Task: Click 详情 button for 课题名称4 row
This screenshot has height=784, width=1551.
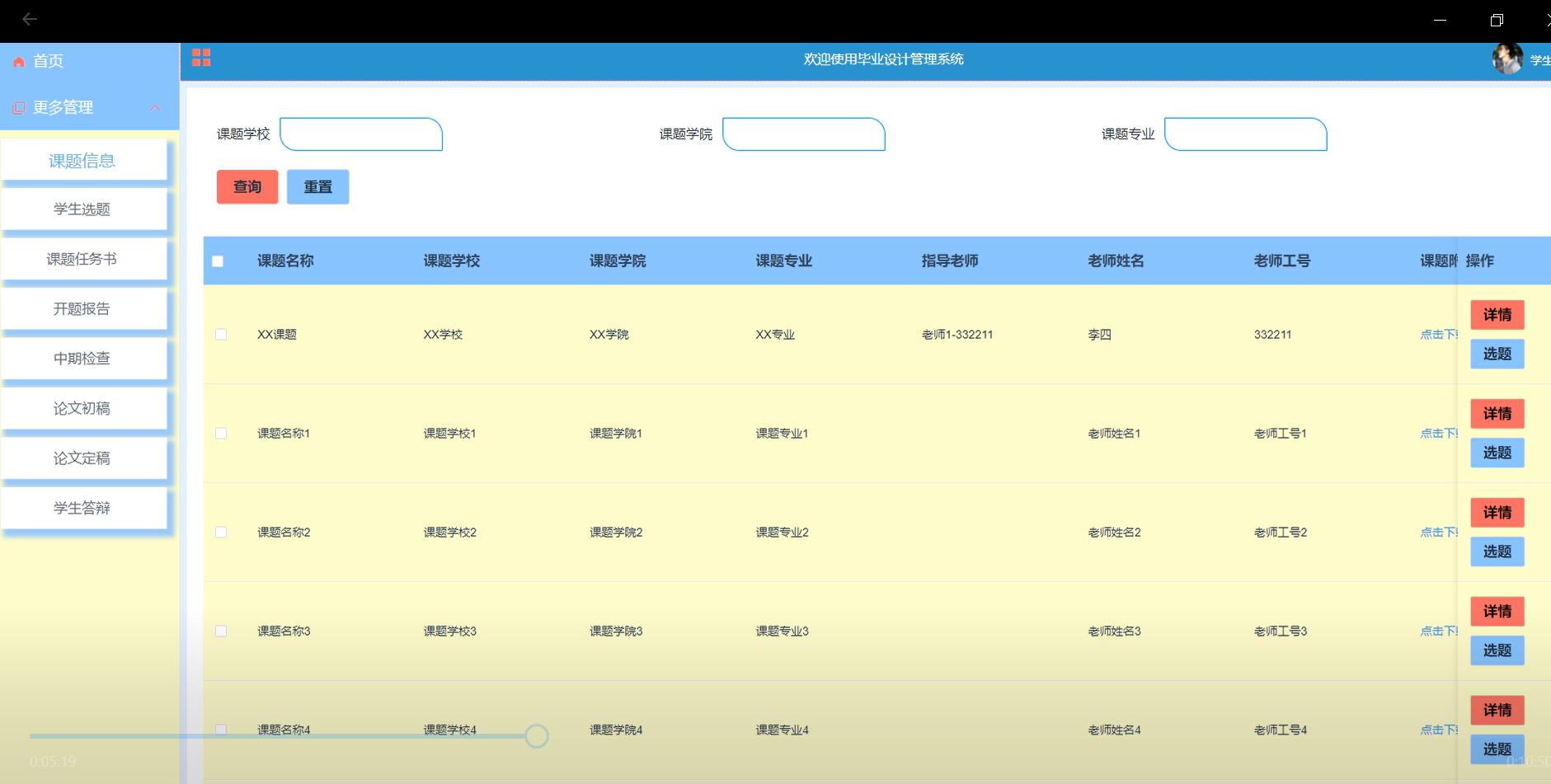Action: coord(1497,711)
